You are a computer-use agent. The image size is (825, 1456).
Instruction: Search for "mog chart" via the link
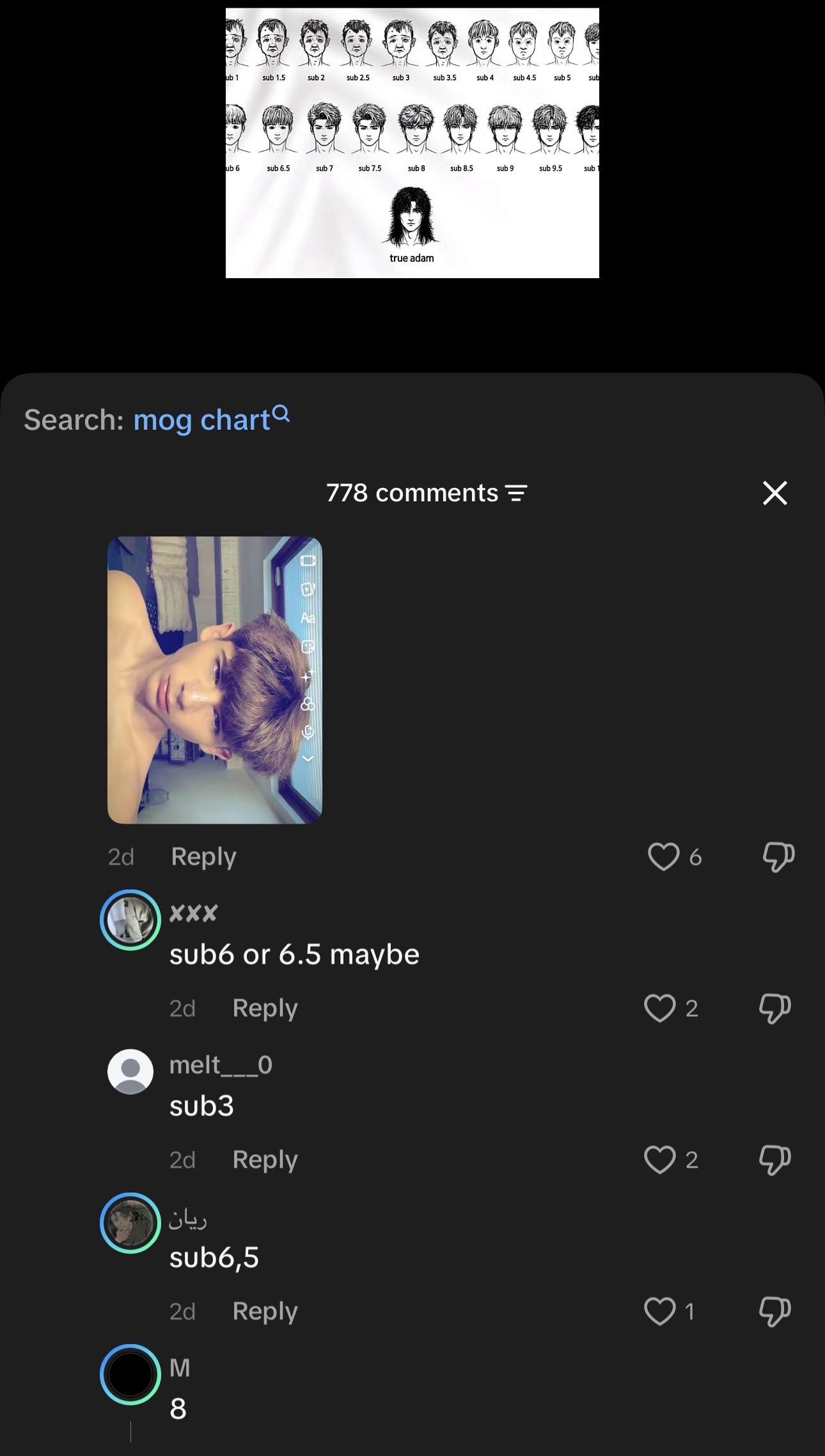click(201, 420)
